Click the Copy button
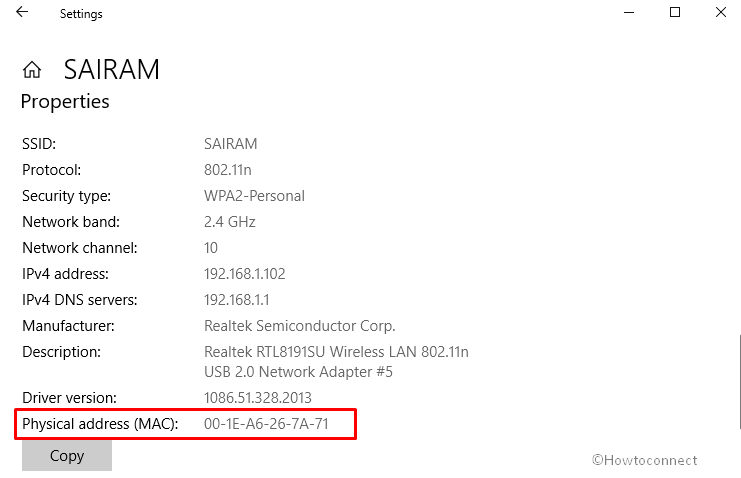The image size is (741, 478). (67, 456)
